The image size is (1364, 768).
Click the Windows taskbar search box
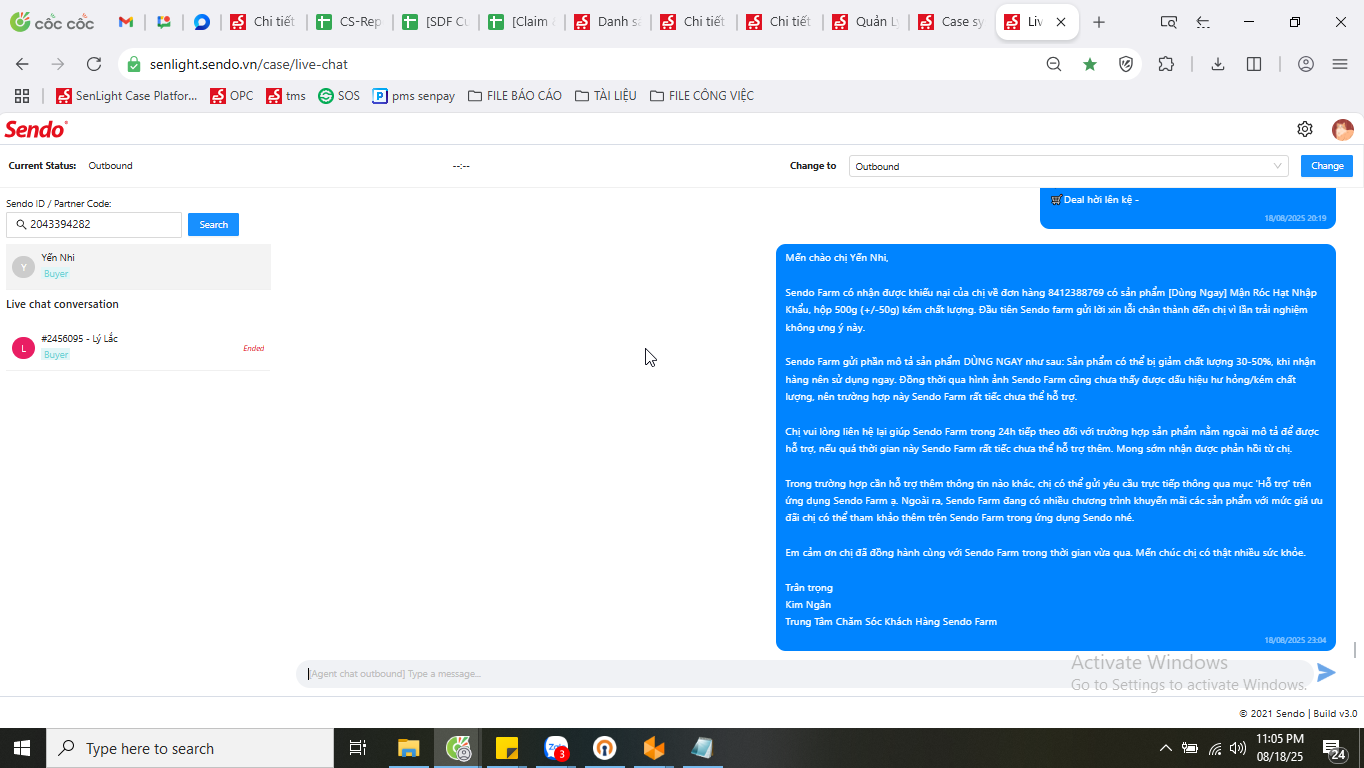(190, 748)
